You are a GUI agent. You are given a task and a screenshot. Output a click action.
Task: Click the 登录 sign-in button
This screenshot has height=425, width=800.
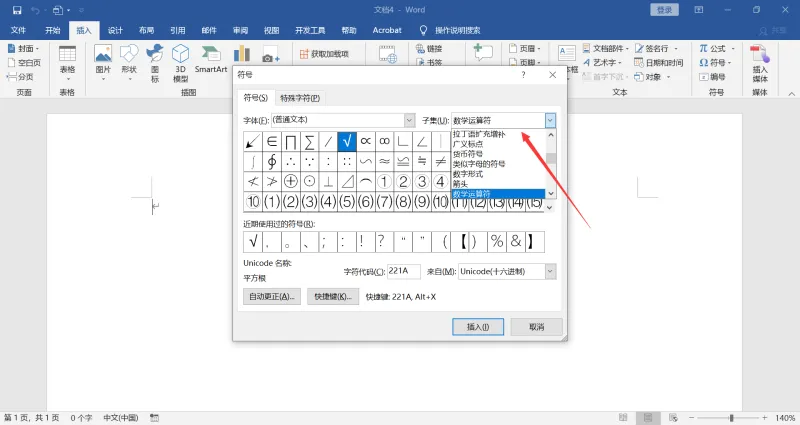pyautogui.click(x=664, y=10)
